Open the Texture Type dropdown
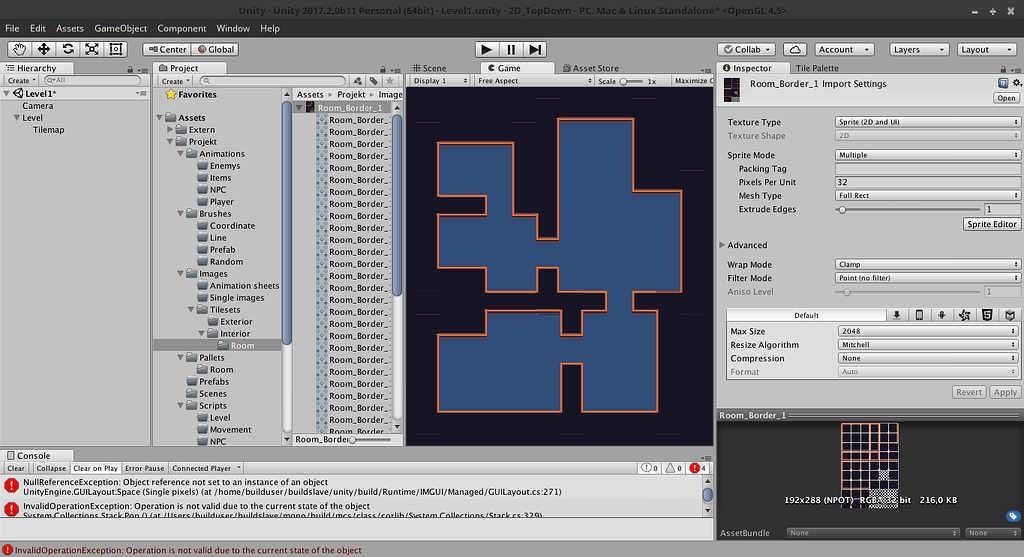The image size is (1024, 557). click(927, 122)
